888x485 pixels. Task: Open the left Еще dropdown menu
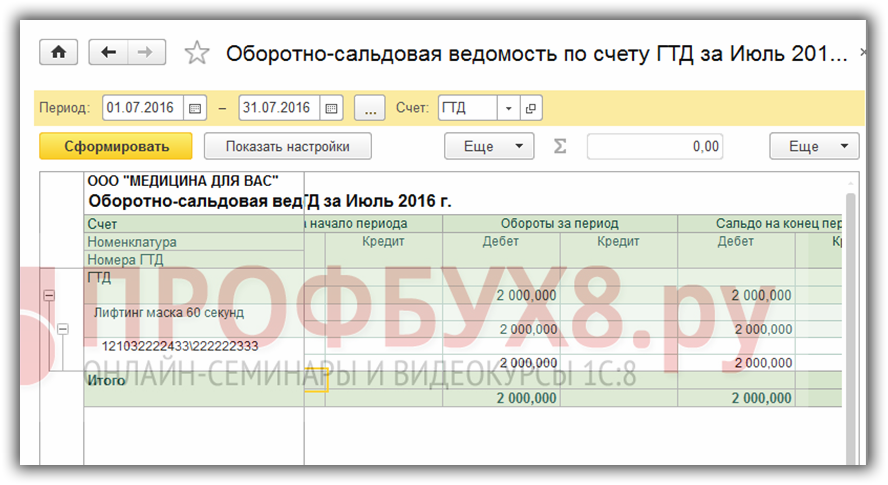point(489,146)
